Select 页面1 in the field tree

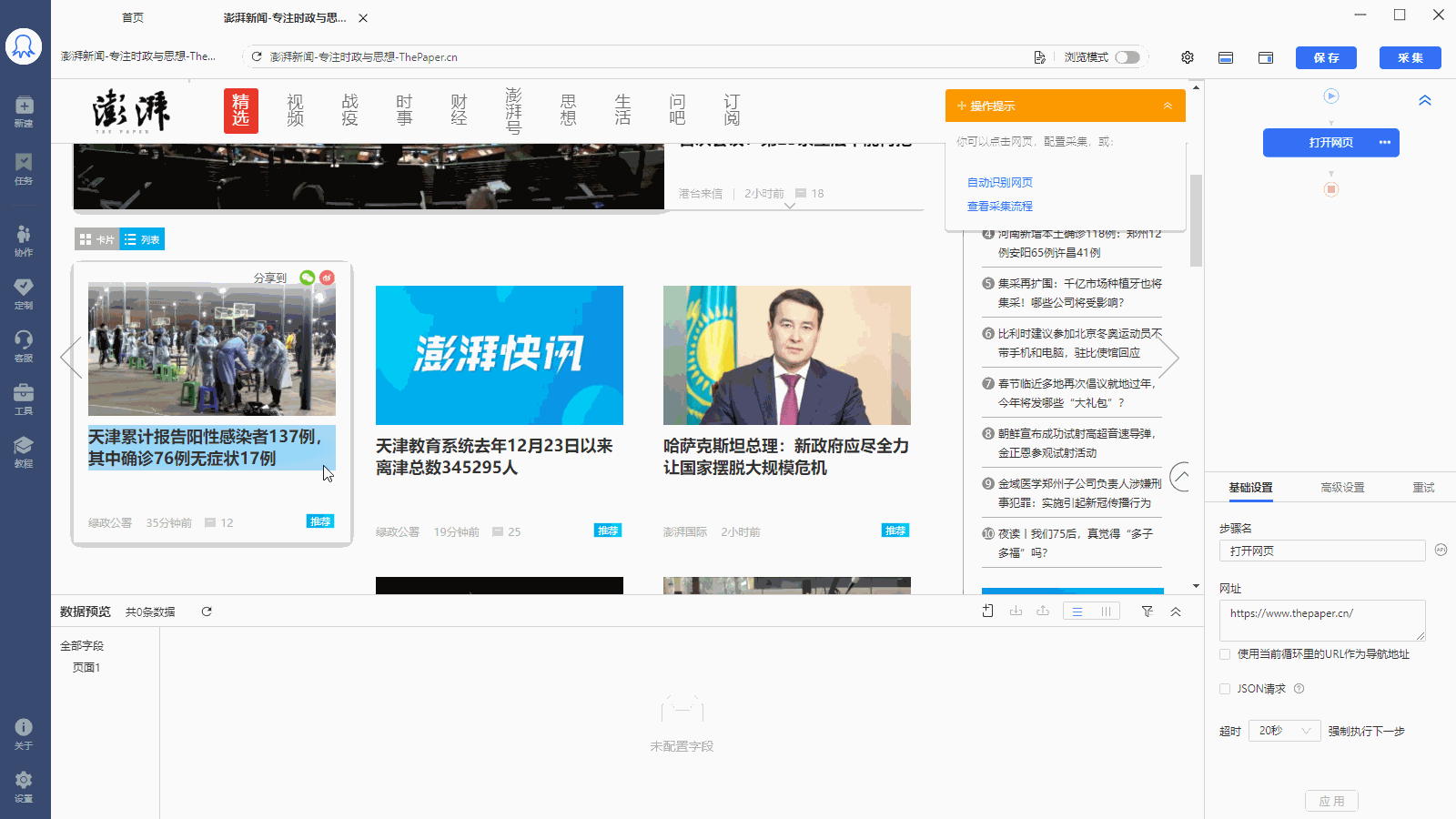[86, 667]
